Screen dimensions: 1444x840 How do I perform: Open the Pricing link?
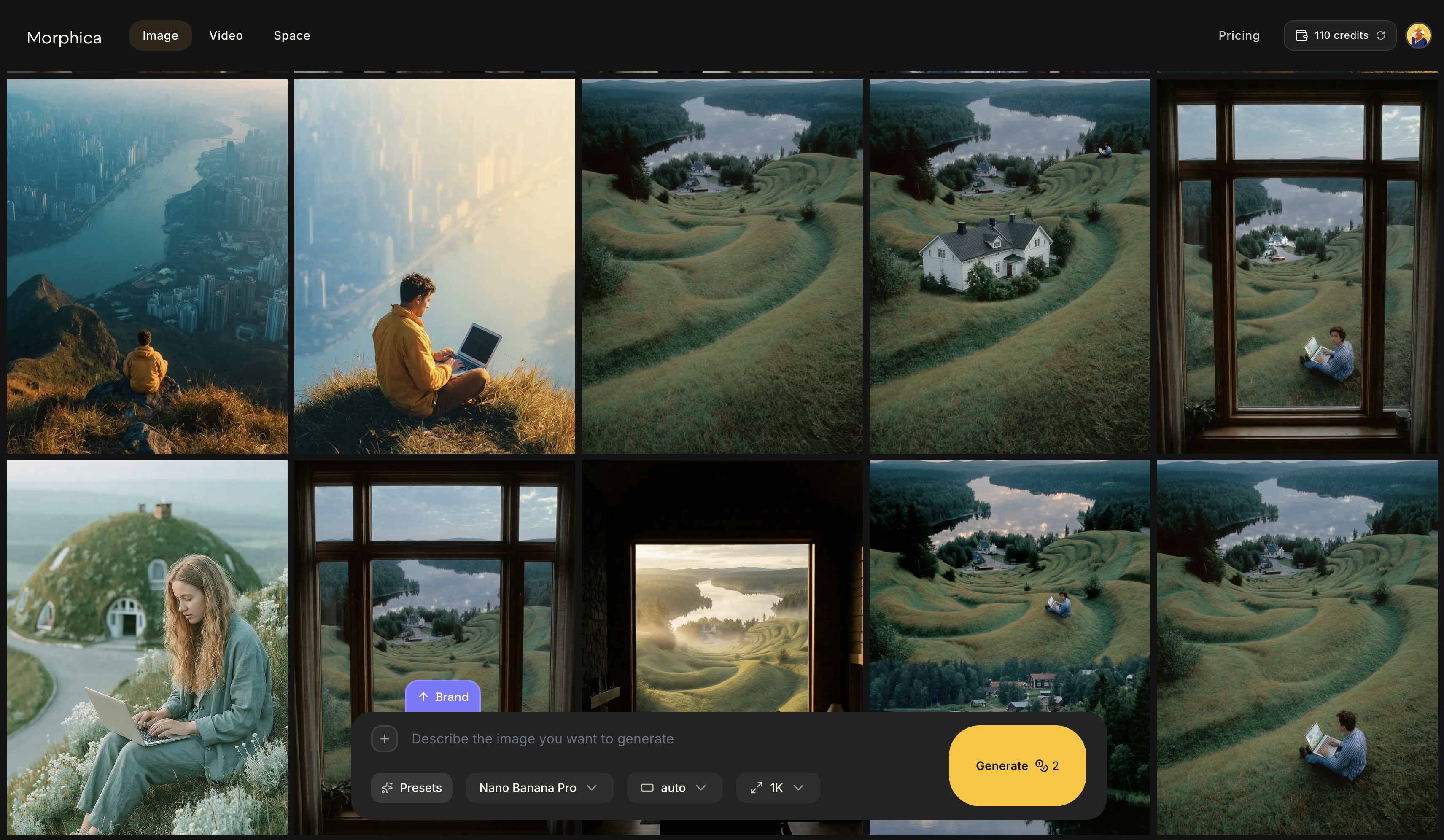point(1239,35)
